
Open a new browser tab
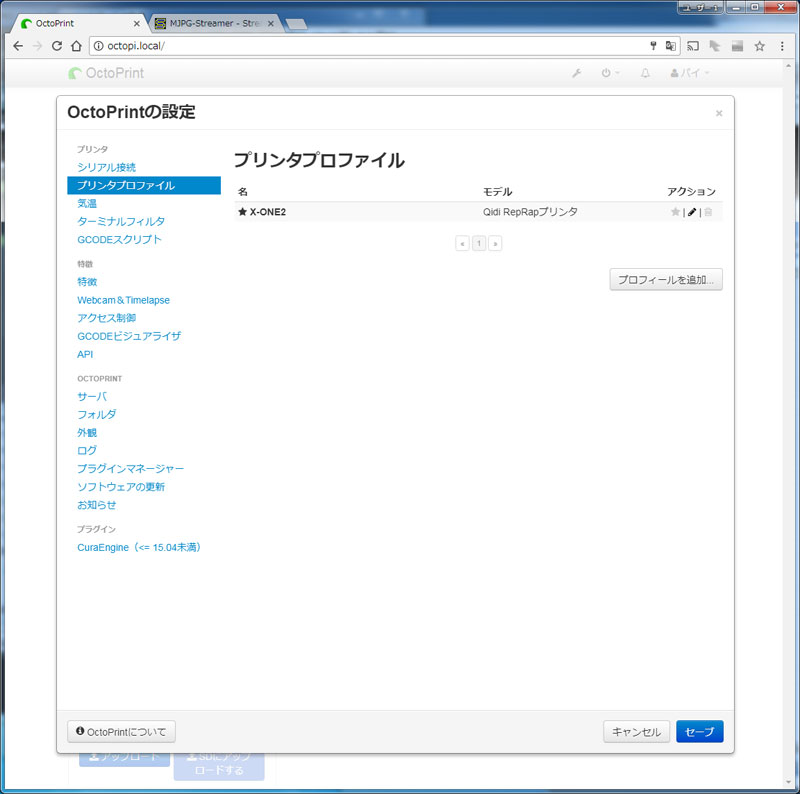(x=296, y=23)
